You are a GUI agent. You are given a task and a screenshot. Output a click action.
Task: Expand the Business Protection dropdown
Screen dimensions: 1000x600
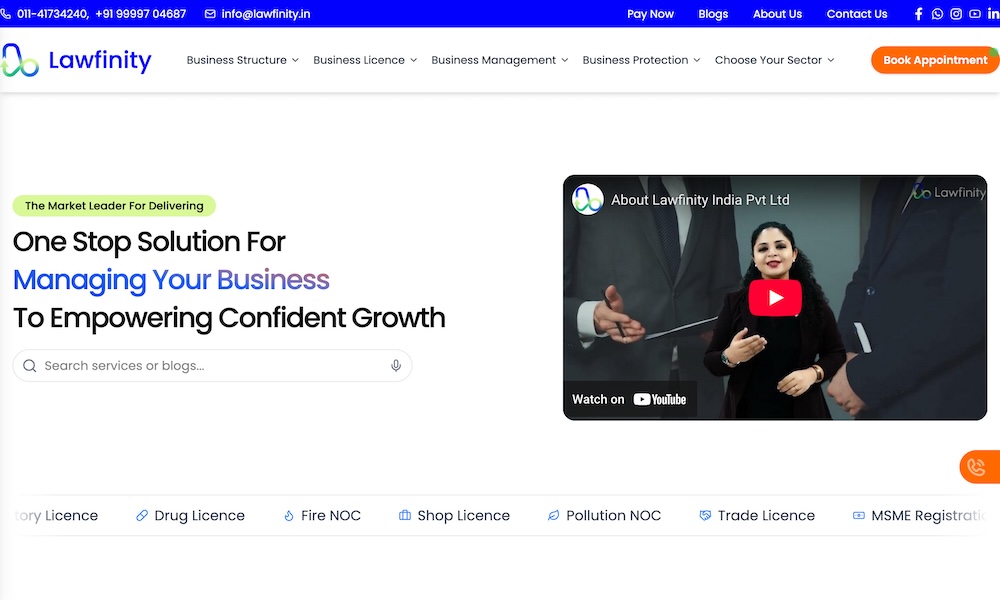pos(641,60)
